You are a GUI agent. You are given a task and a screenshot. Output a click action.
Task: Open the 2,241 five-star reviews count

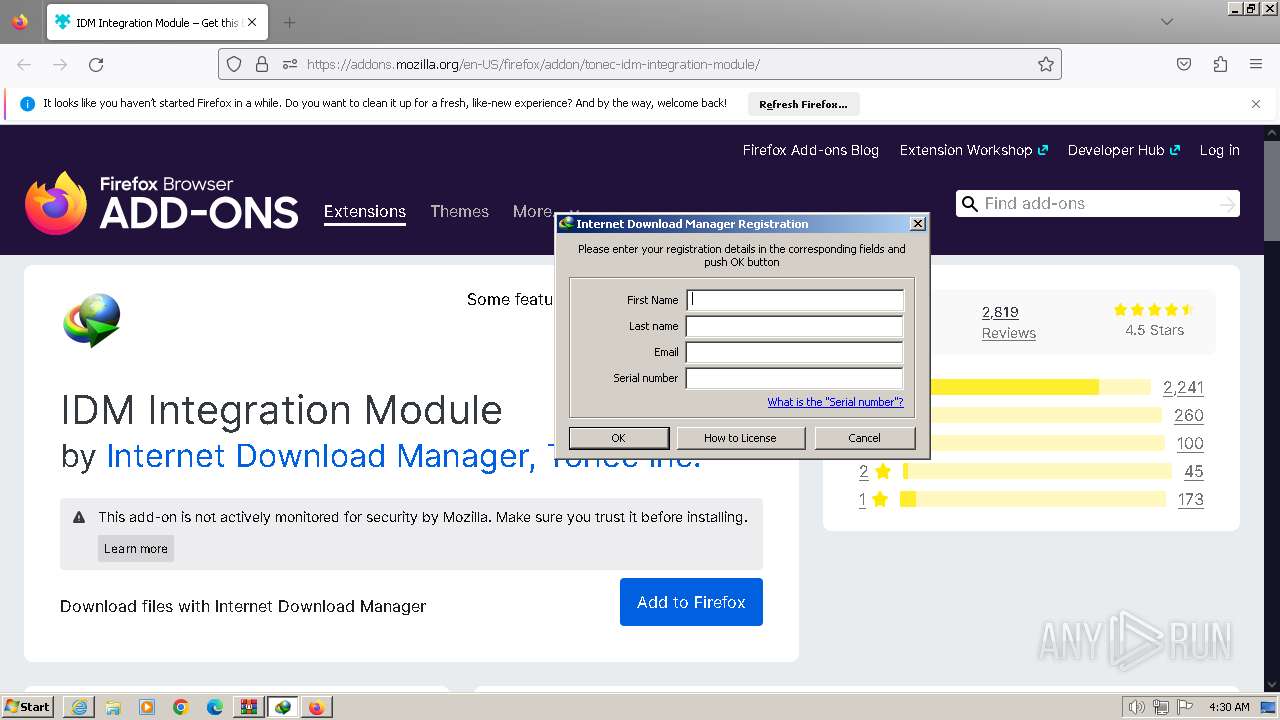(x=1183, y=388)
